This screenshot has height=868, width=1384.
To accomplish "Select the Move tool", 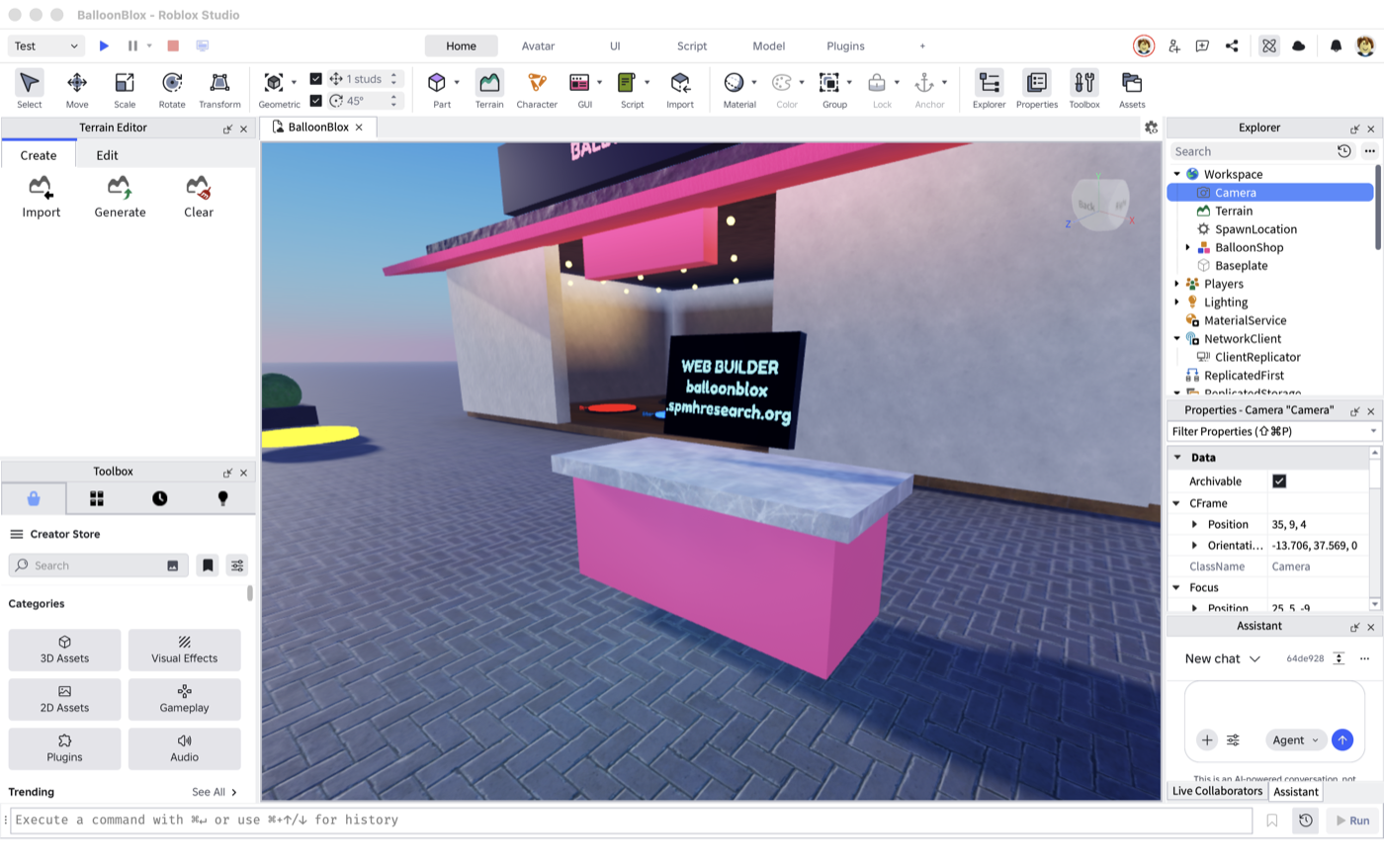I will click(x=77, y=89).
